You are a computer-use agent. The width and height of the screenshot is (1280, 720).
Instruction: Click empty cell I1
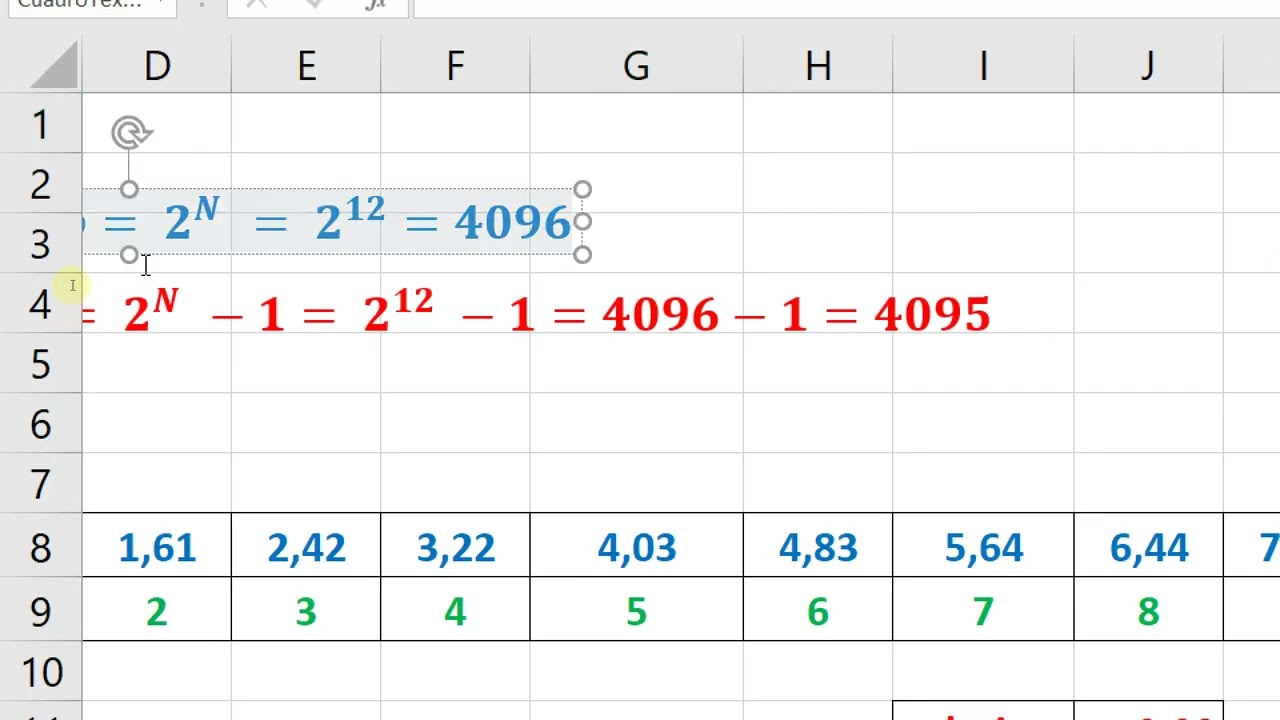983,124
